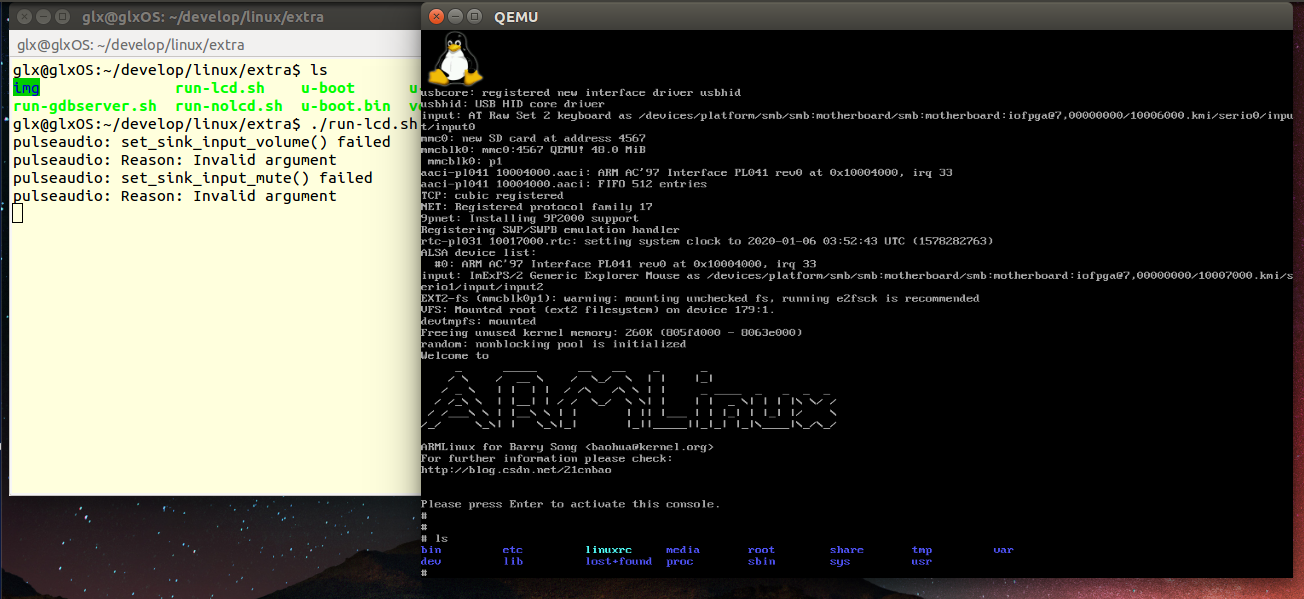1304x599 pixels.
Task: Click lost+found in the QEMU listing
Action: 619,562
